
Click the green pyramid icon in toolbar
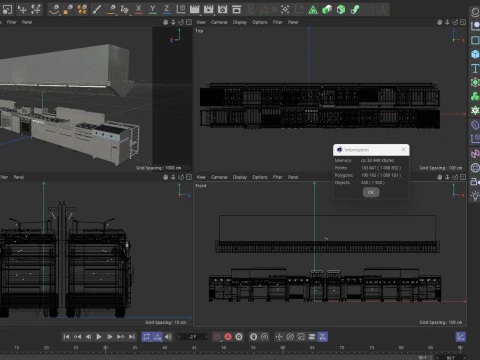(x=313, y=9)
